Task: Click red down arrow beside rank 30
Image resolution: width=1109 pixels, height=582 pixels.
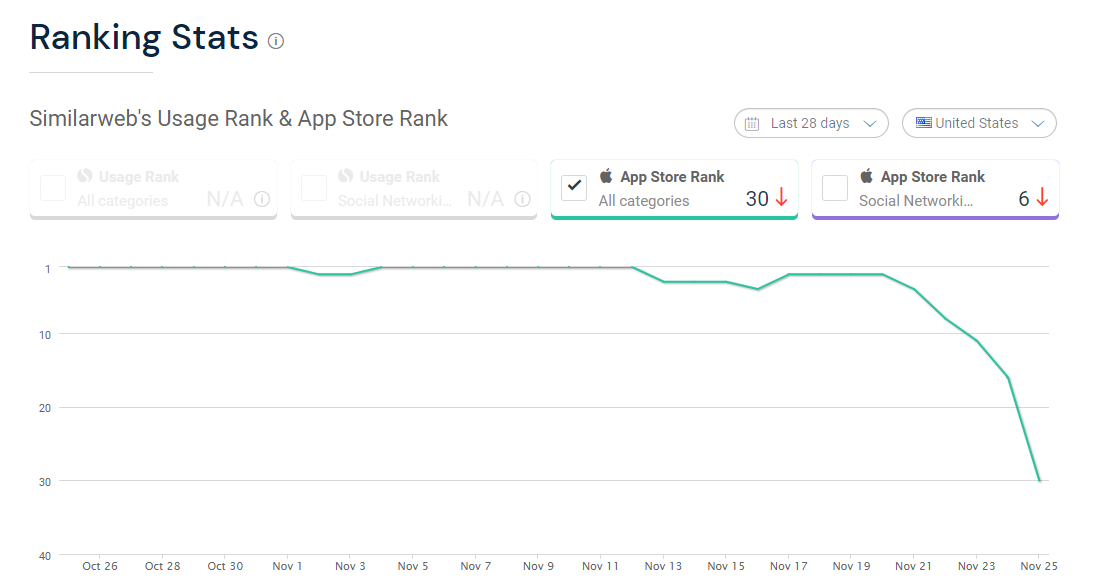Action: 782,197
